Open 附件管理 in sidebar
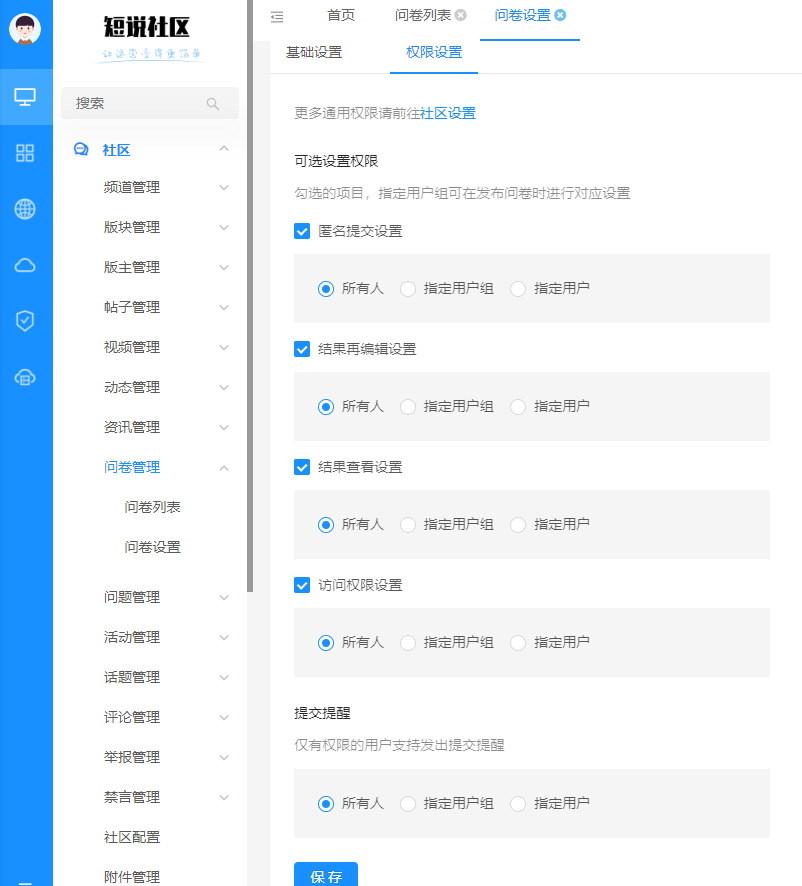 132,877
